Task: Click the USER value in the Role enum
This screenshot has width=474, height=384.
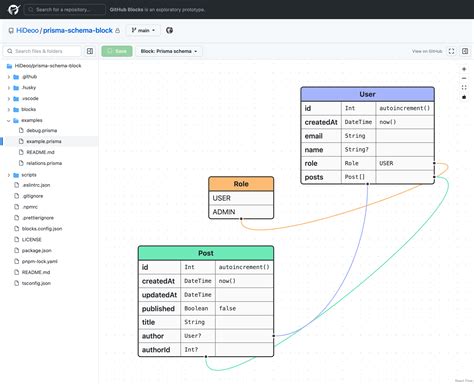Action: point(241,198)
